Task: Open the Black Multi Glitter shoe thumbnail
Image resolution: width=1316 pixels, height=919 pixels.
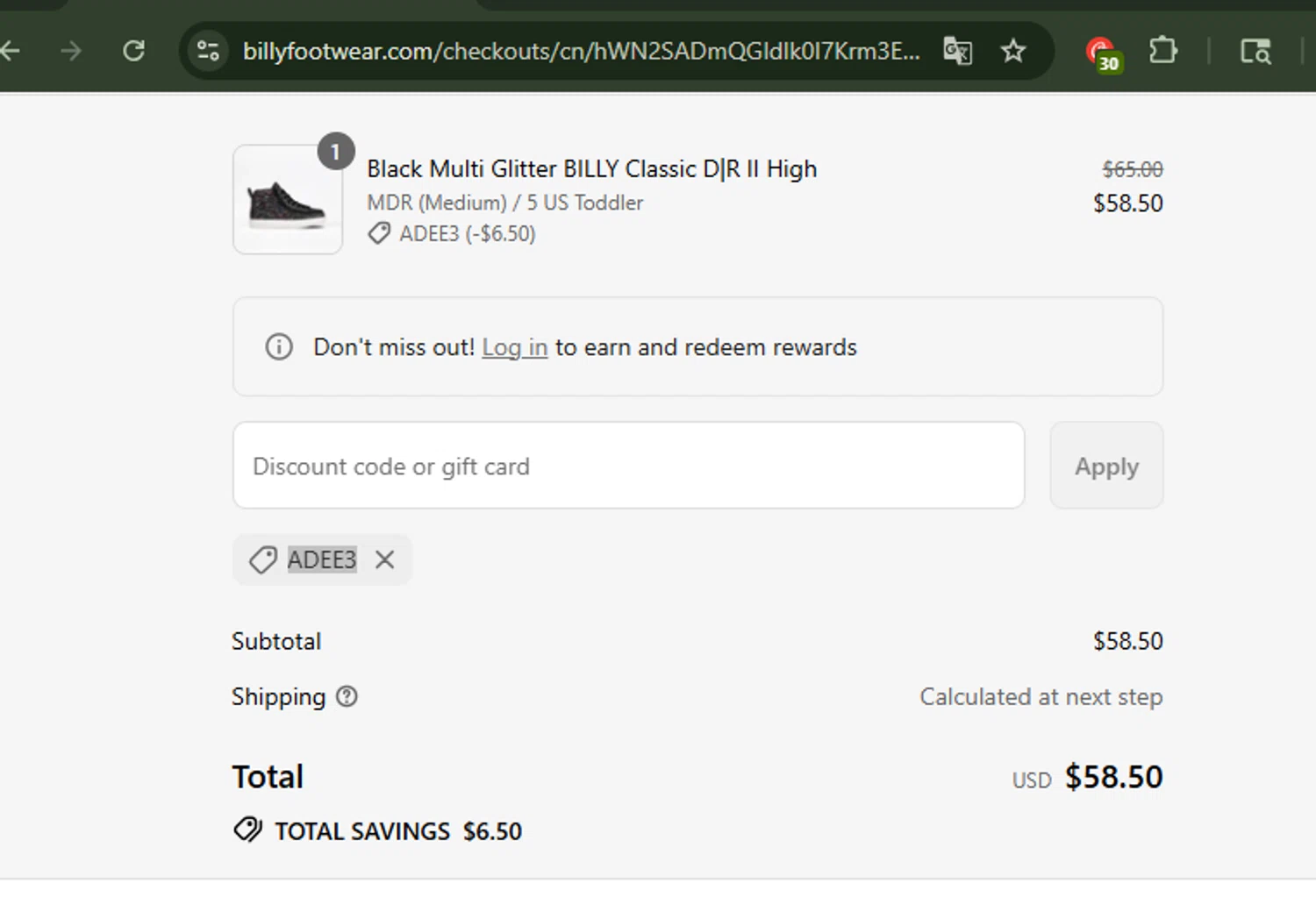Action: coord(288,200)
